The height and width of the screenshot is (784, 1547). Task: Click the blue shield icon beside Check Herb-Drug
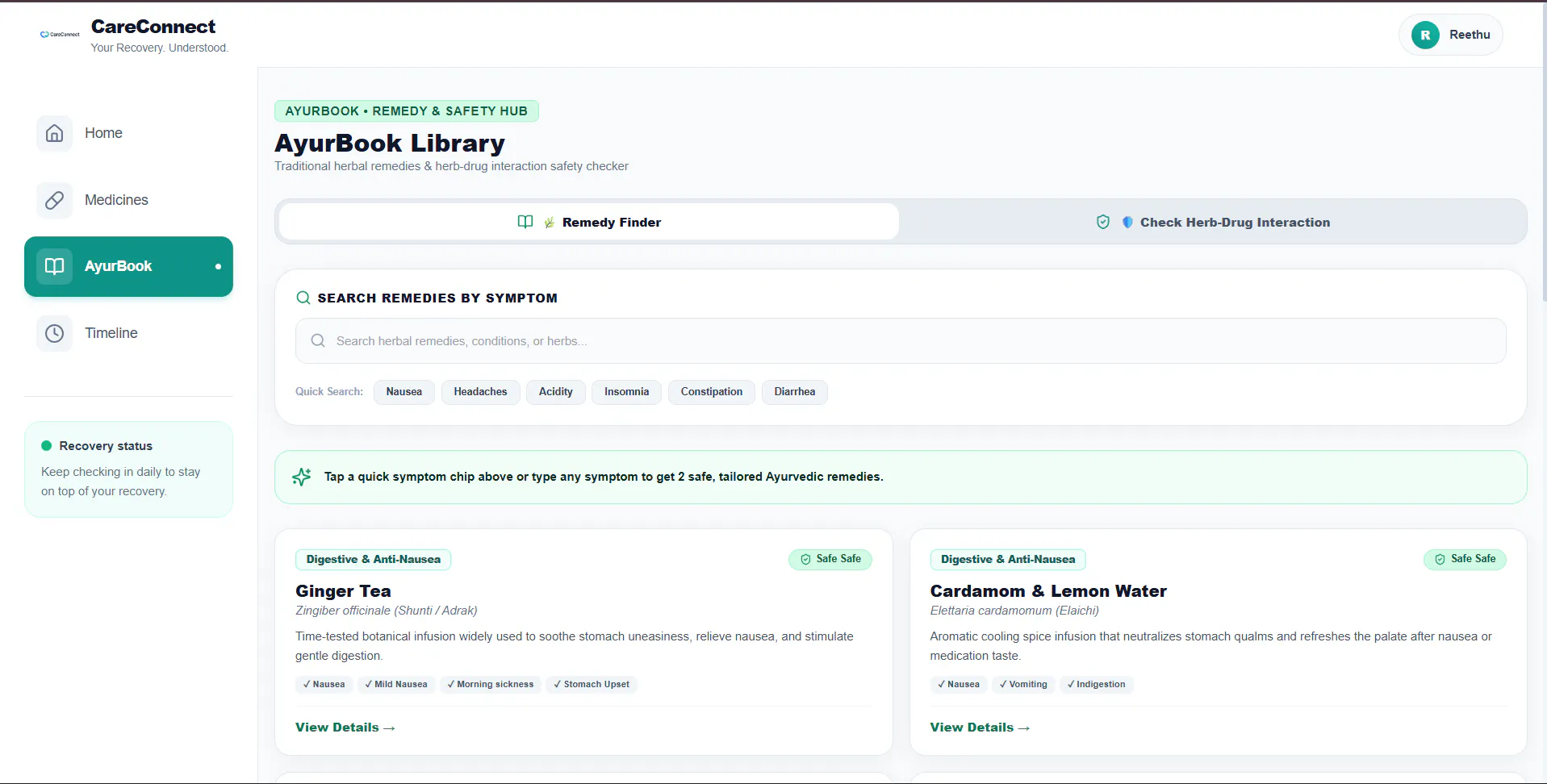point(1127,222)
